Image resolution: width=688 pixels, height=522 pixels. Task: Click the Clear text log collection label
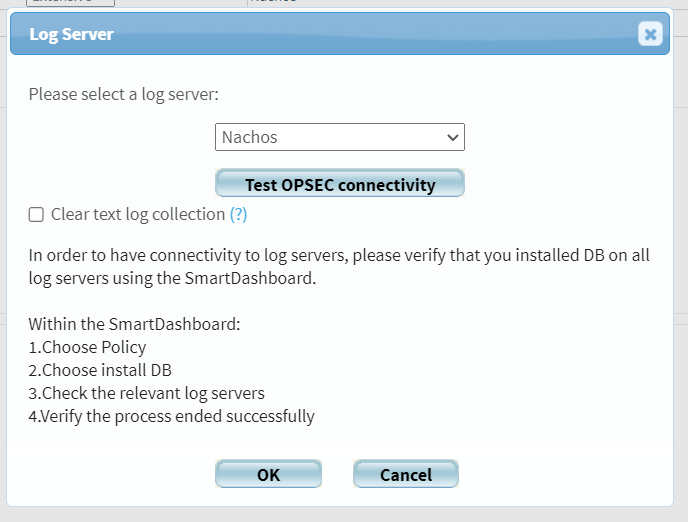pyautogui.click(x=138, y=214)
